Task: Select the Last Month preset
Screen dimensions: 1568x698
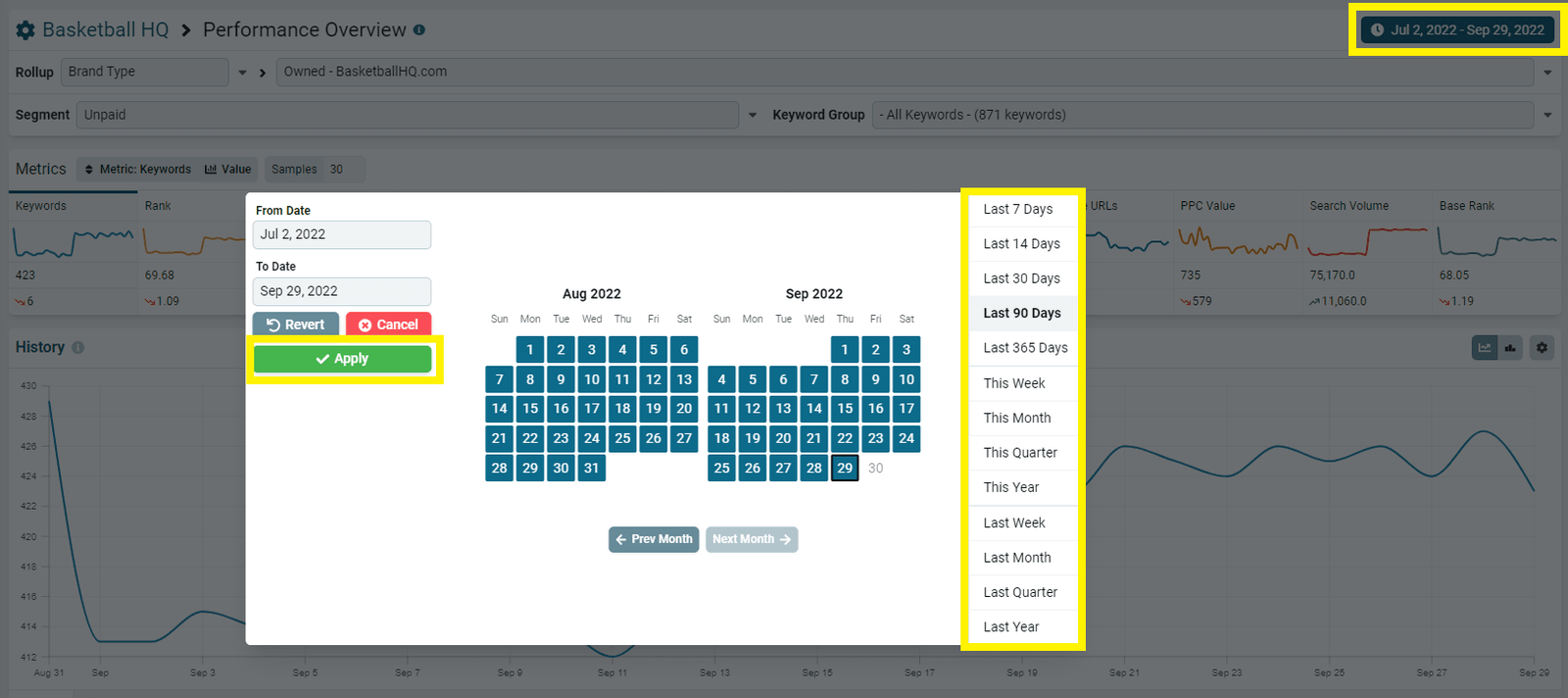Action: tap(1023, 558)
